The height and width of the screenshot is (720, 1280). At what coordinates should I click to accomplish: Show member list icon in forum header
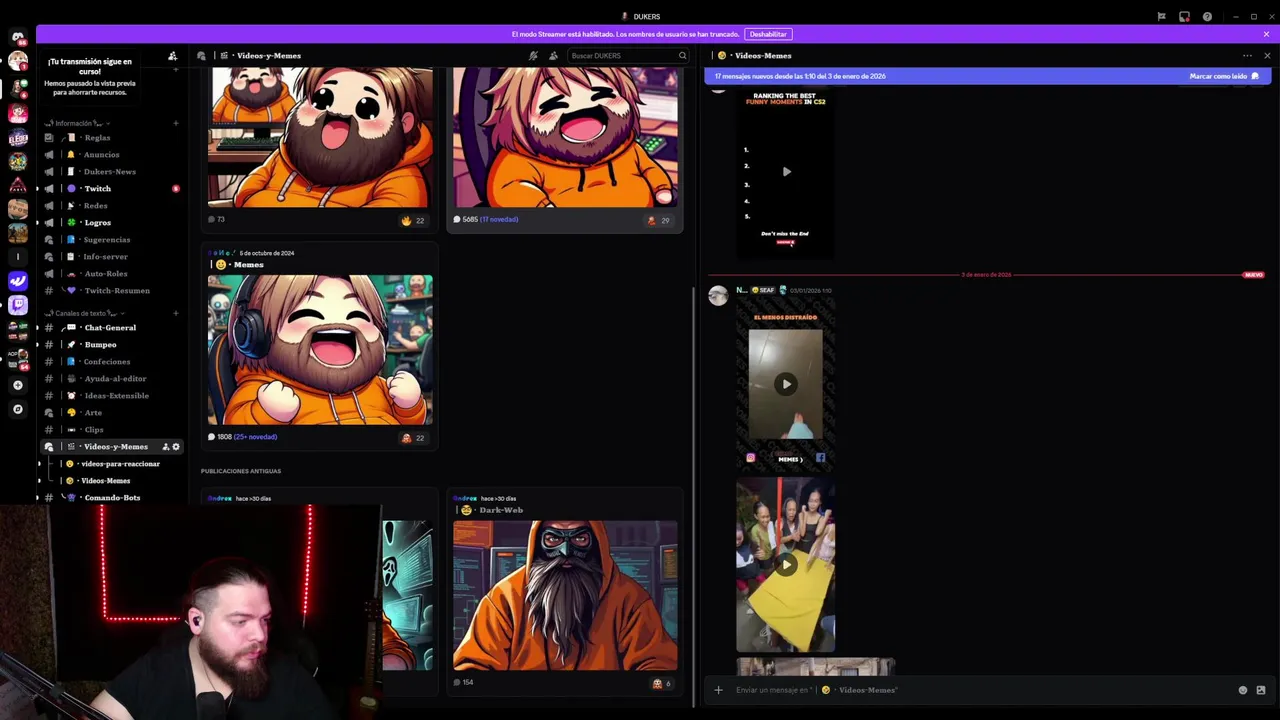click(x=553, y=56)
